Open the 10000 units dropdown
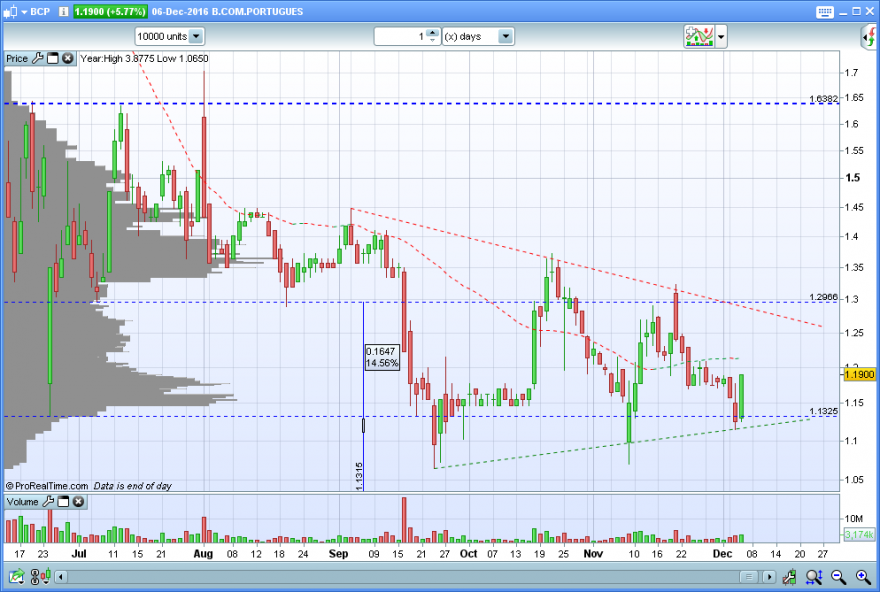The width and height of the screenshot is (880, 592). click(x=169, y=36)
